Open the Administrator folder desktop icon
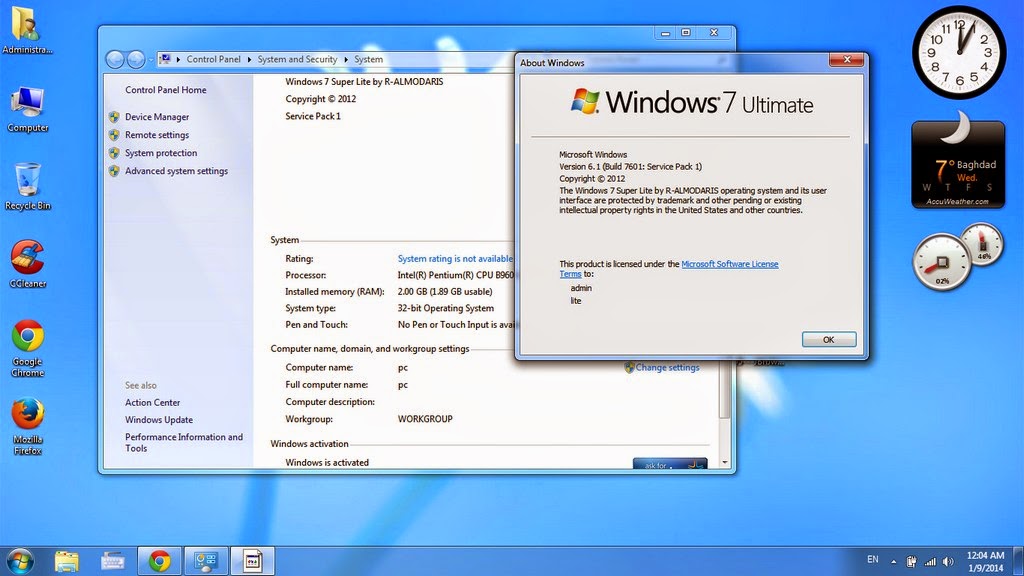This screenshot has width=1024, height=576. 26,30
